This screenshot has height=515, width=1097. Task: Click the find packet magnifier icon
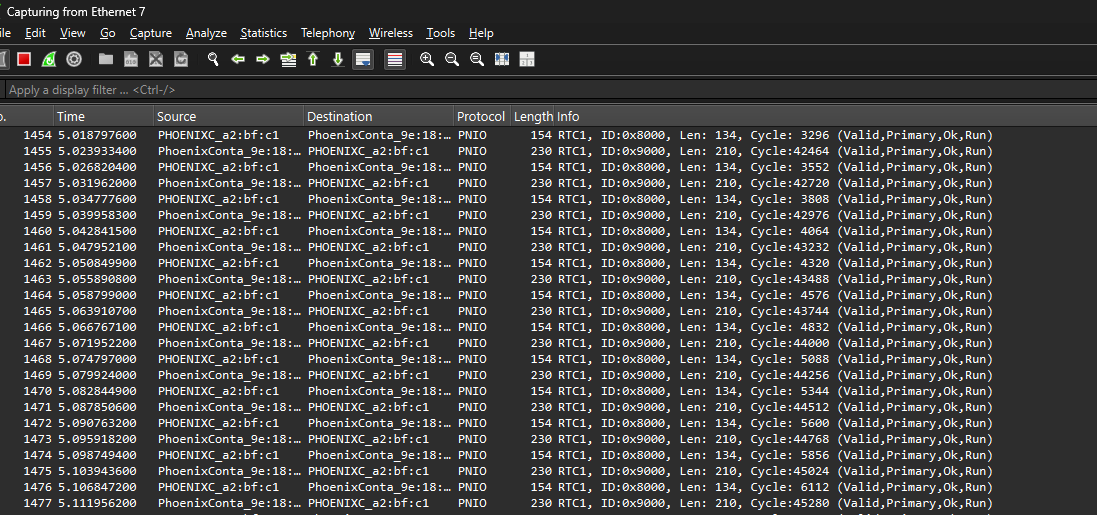tap(213, 60)
